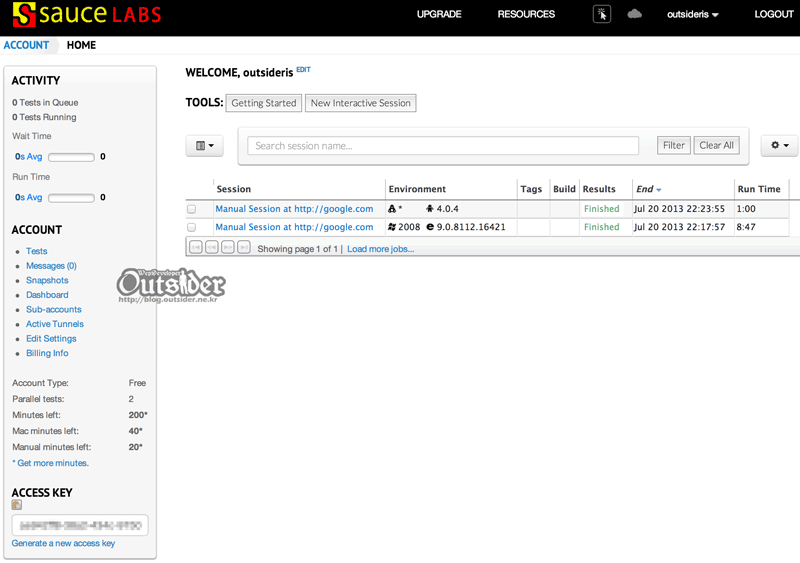The height and width of the screenshot is (563, 800).
Task: Open the Billing Info link
Action: pyautogui.click(x=47, y=353)
